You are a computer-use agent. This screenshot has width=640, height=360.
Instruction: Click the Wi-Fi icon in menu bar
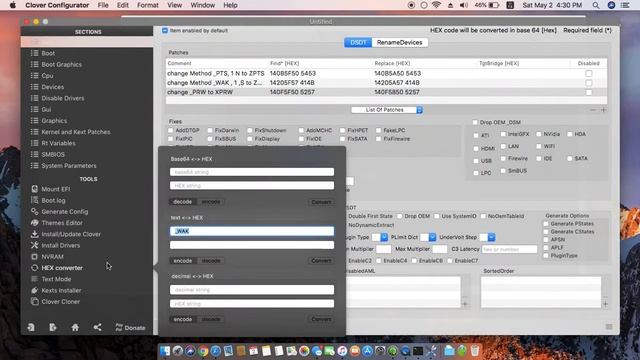click(x=436, y=5)
